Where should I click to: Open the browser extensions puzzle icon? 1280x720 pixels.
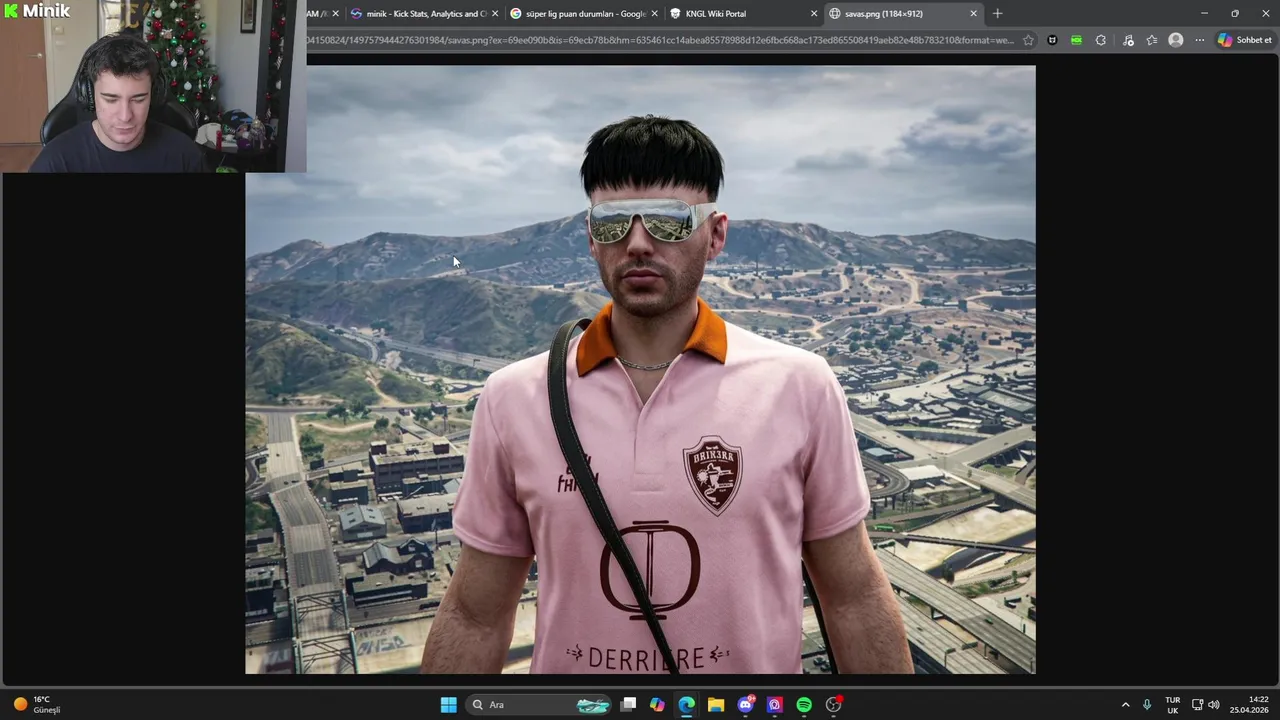tap(1101, 40)
